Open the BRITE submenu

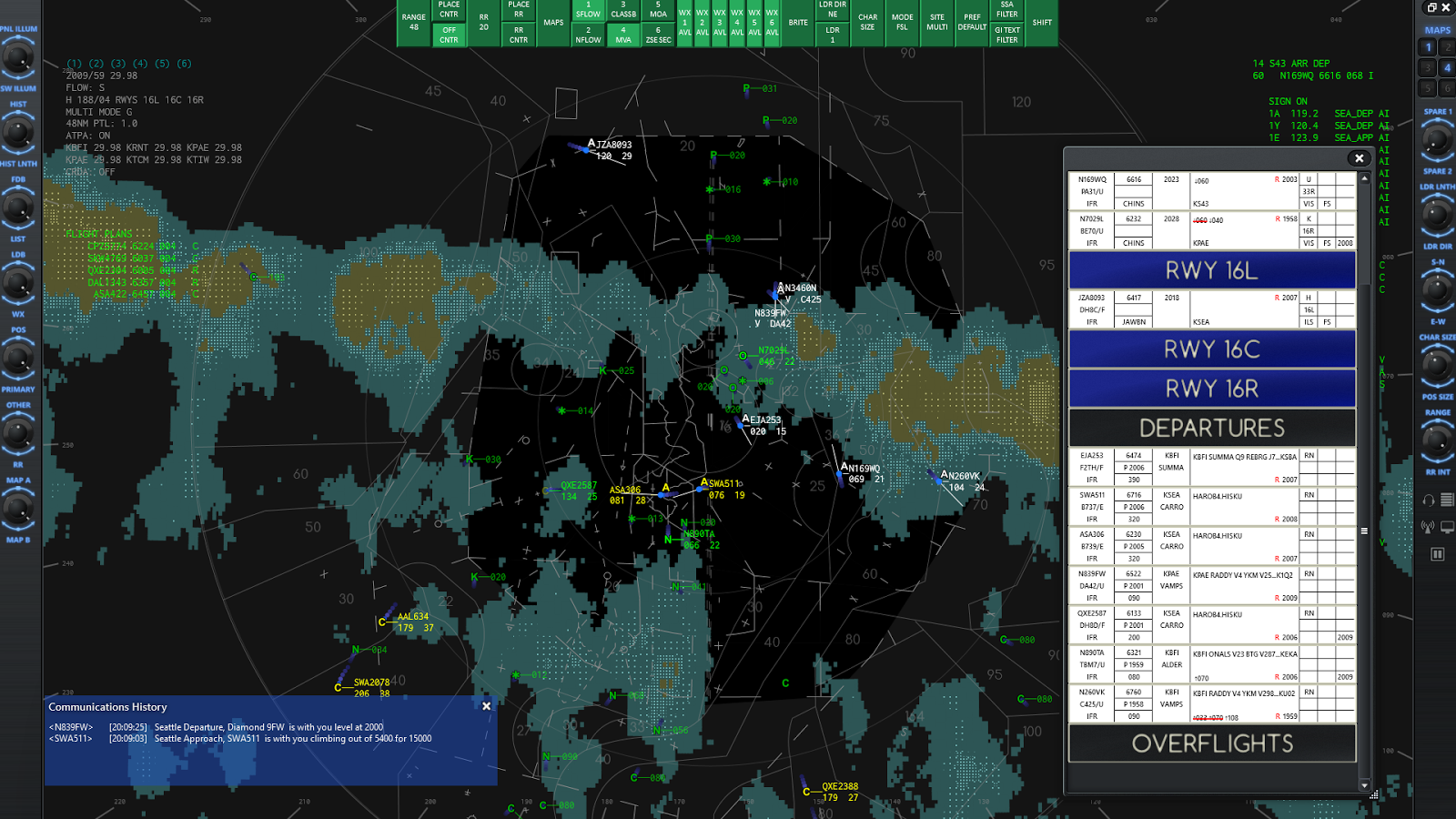pos(798,23)
